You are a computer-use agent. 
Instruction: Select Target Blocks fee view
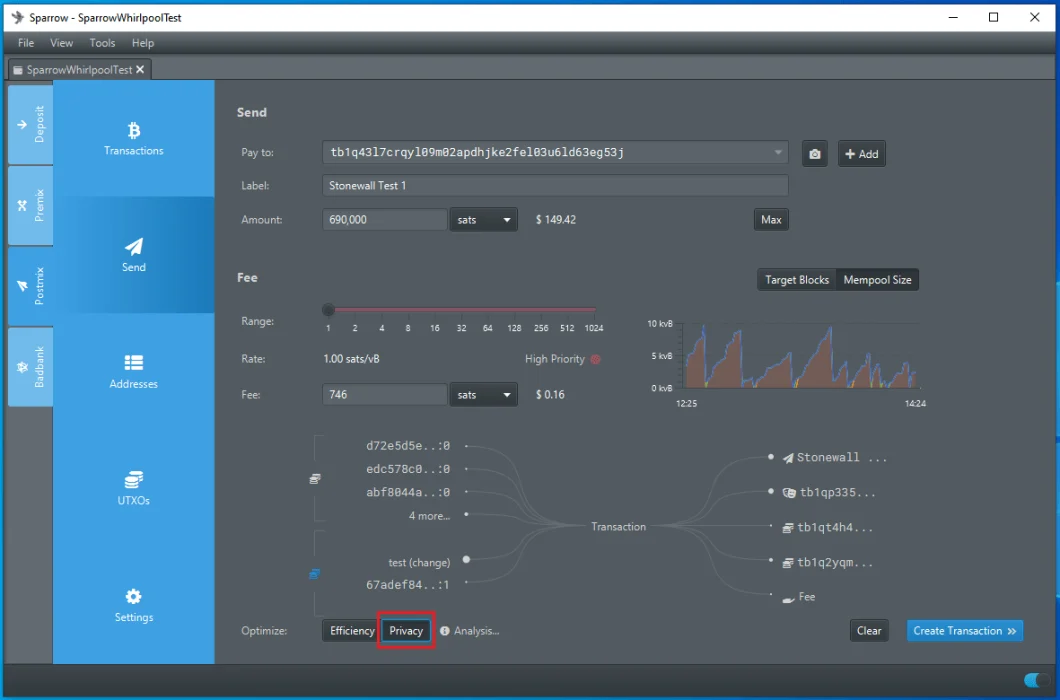(797, 280)
